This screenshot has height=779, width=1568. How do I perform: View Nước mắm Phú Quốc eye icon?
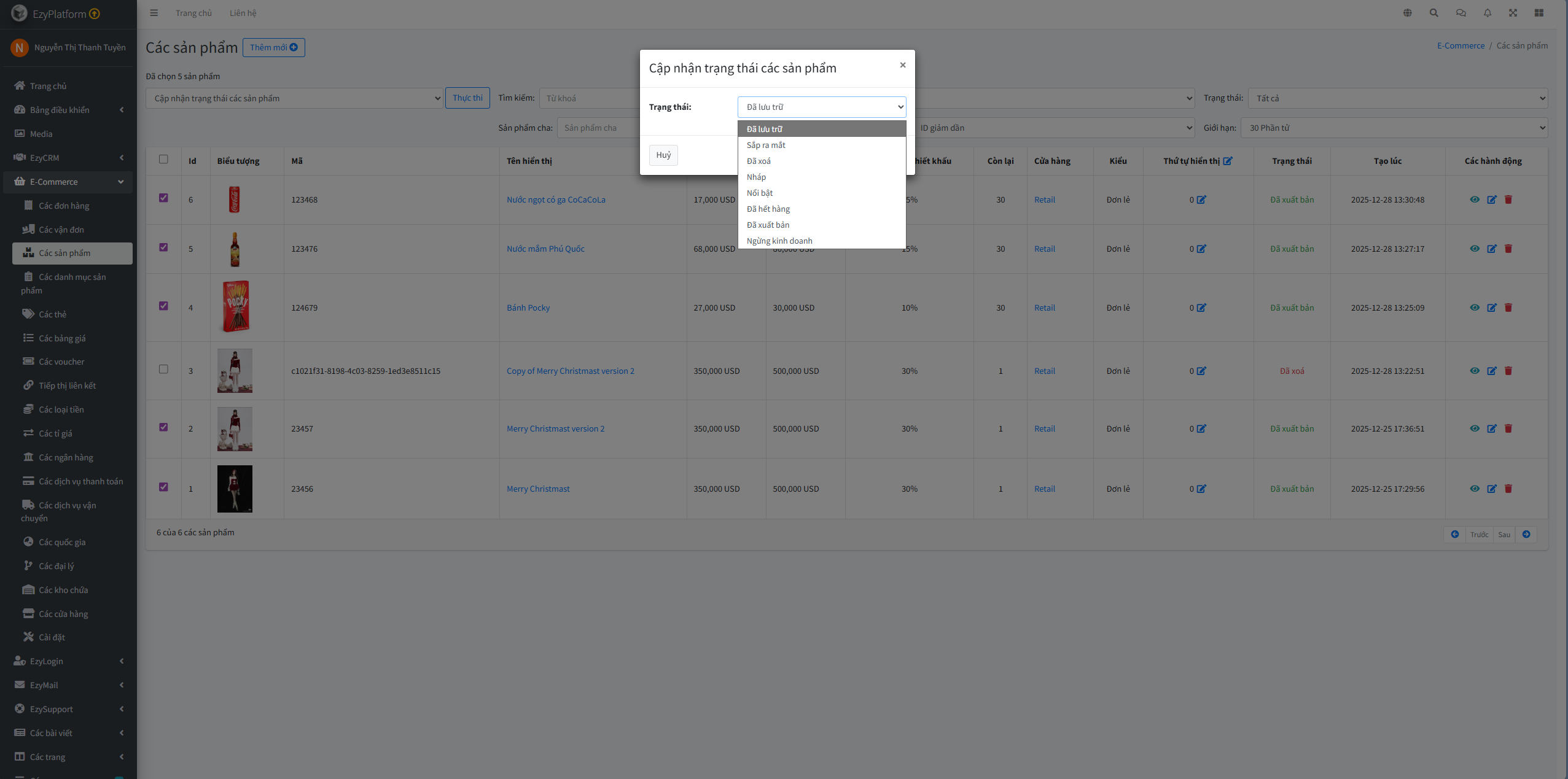[x=1474, y=249]
